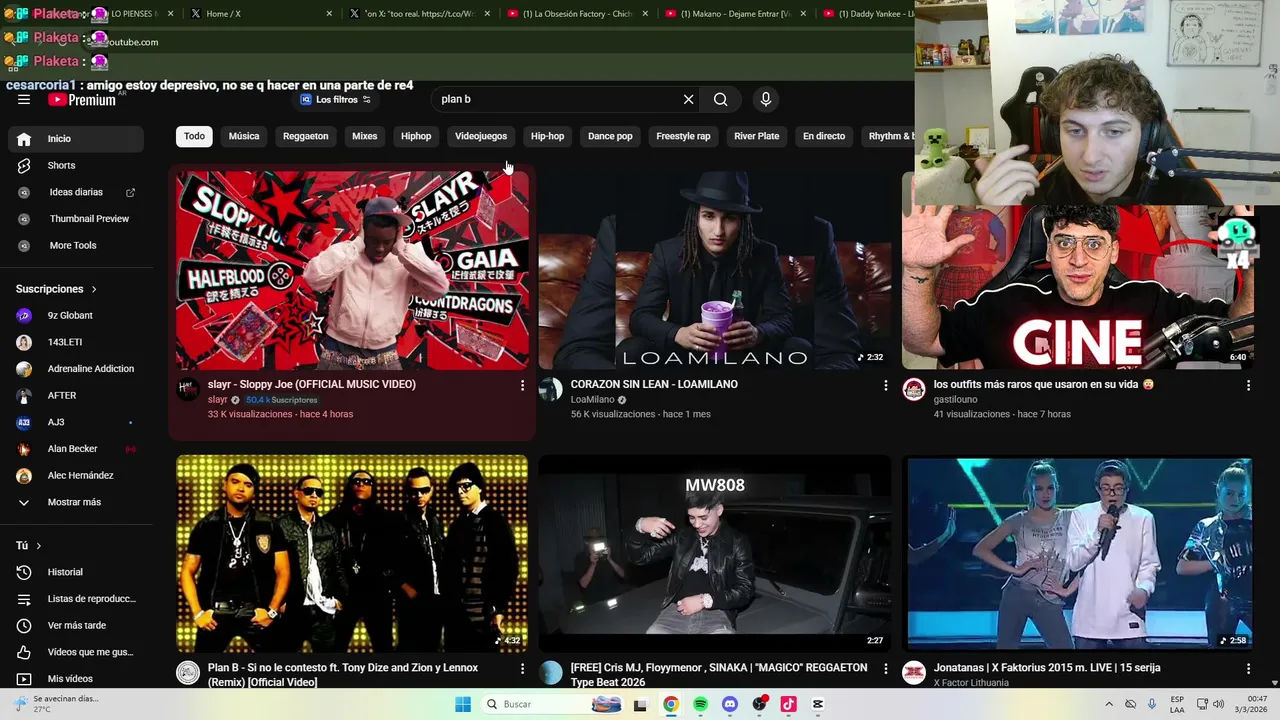The width and height of the screenshot is (1280, 720).
Task: Open the gastilouno channel name link
Action: point(955,400)
